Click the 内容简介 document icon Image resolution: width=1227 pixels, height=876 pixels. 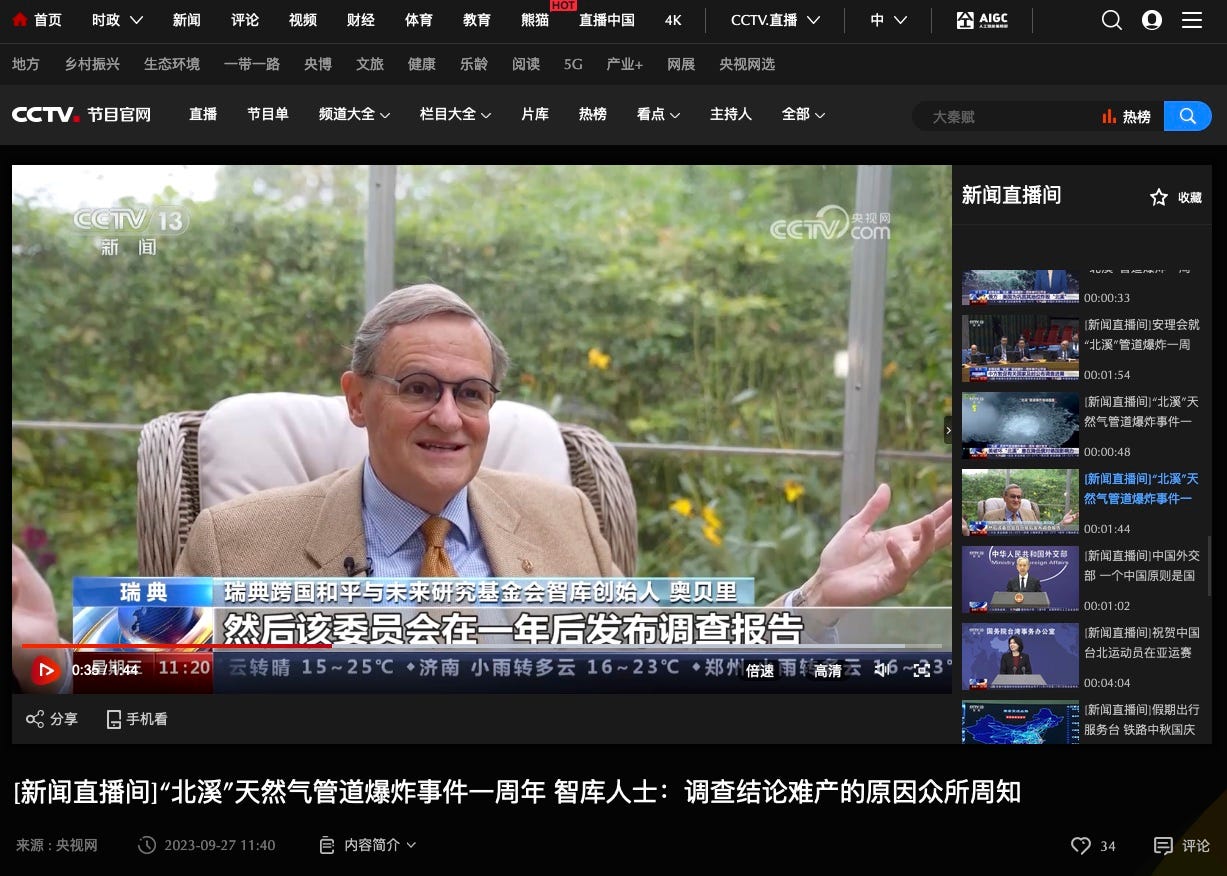[x=326, y=845]
